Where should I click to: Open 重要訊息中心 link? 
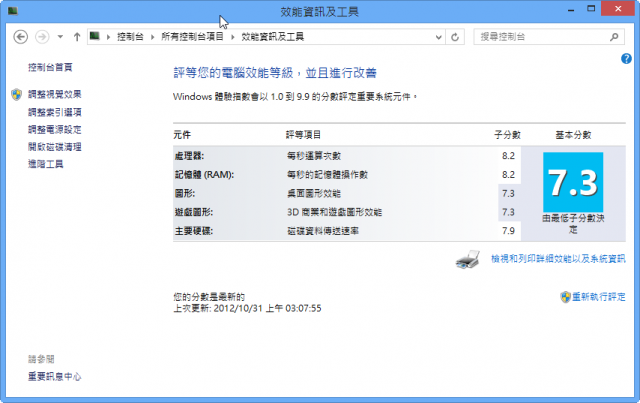tap(55, 376)
